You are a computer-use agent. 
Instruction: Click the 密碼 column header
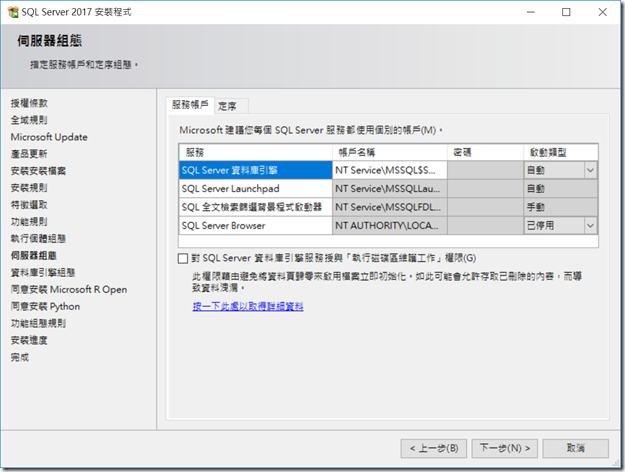point(485,152)
